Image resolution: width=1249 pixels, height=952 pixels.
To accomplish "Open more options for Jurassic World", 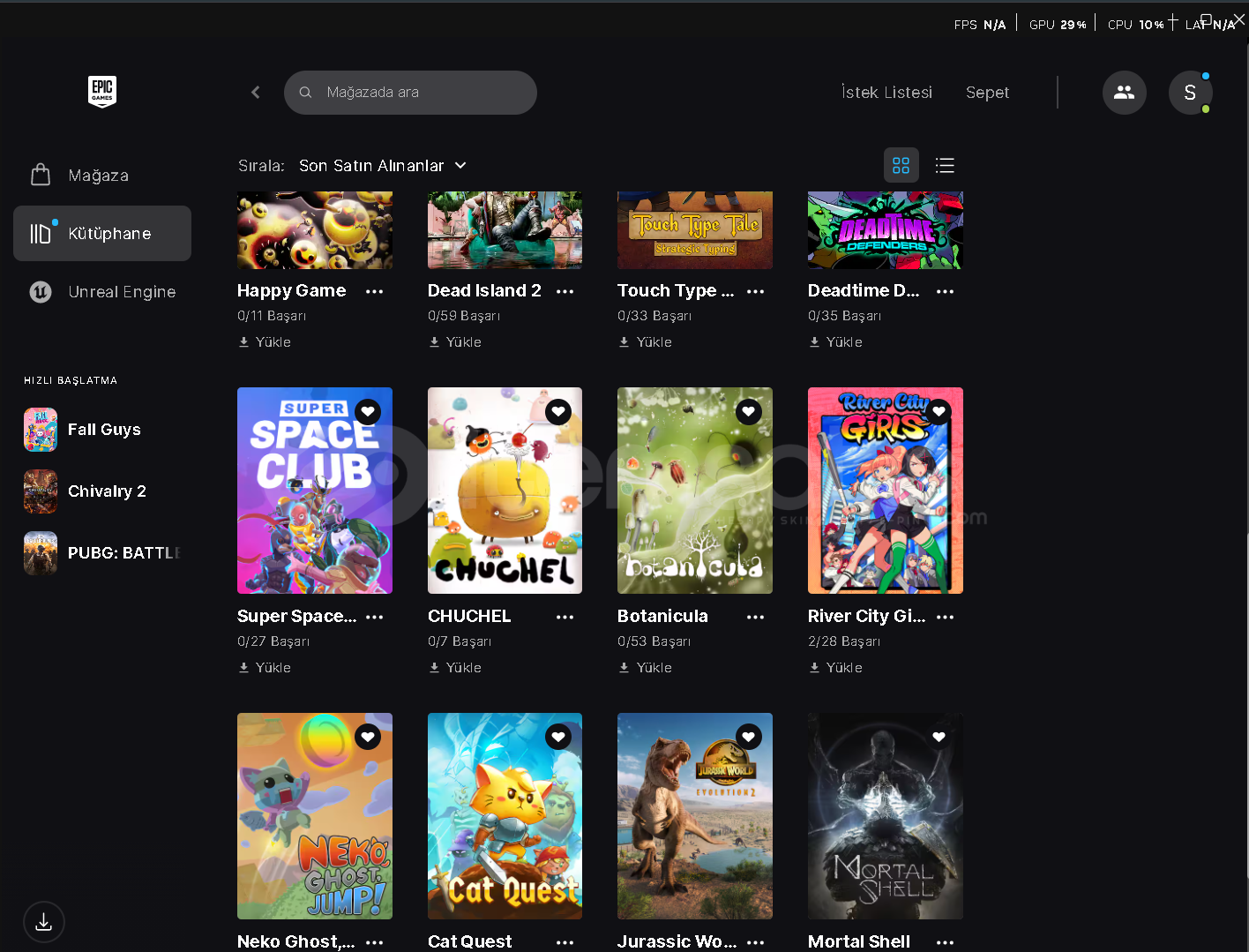I will click(756, 942).
